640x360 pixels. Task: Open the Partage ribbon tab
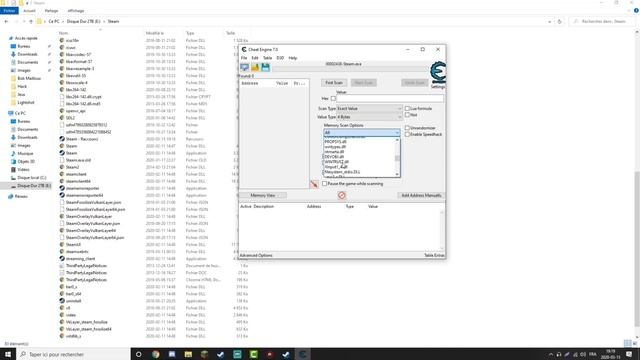point(51,11)
